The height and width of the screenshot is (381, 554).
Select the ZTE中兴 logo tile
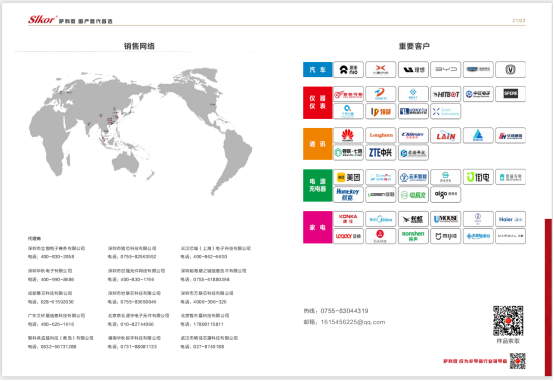pos(381,153)
